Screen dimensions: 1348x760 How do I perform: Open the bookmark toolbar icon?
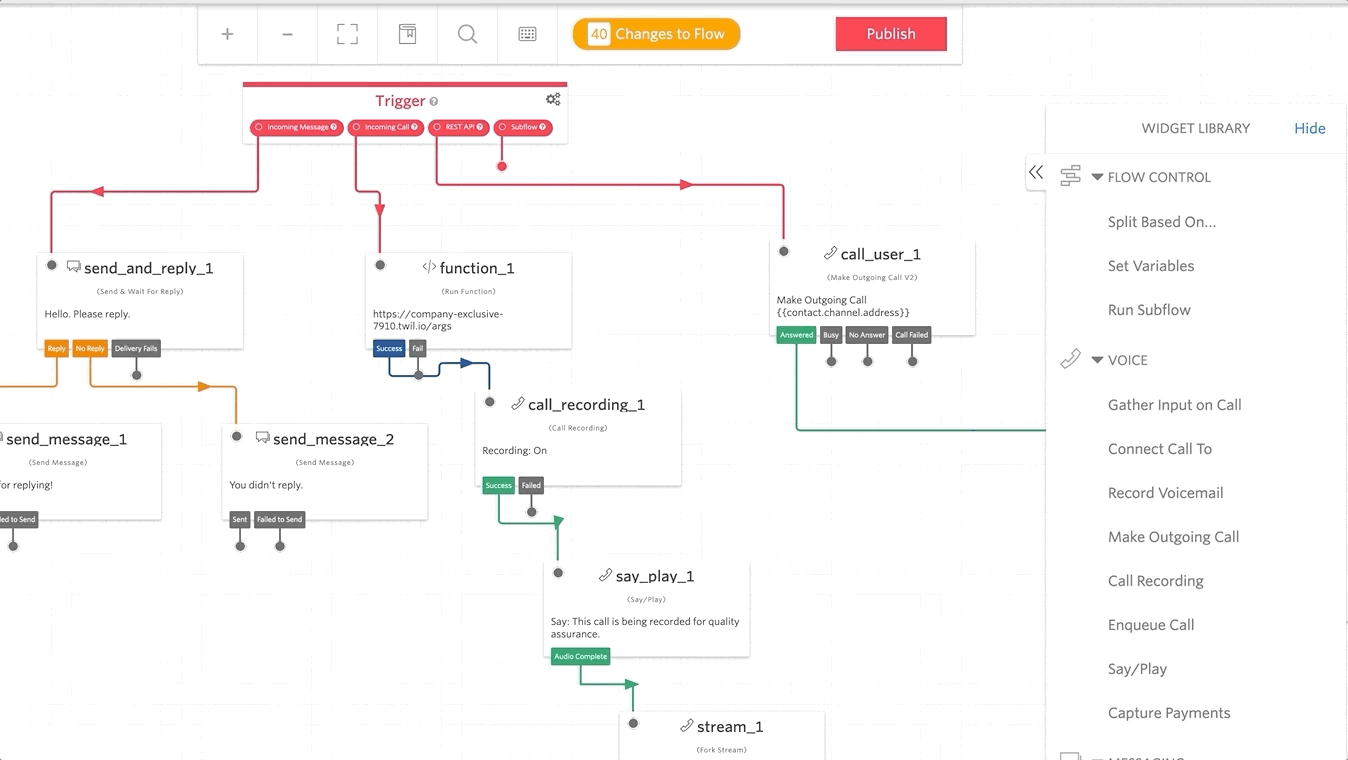(407, 34)
